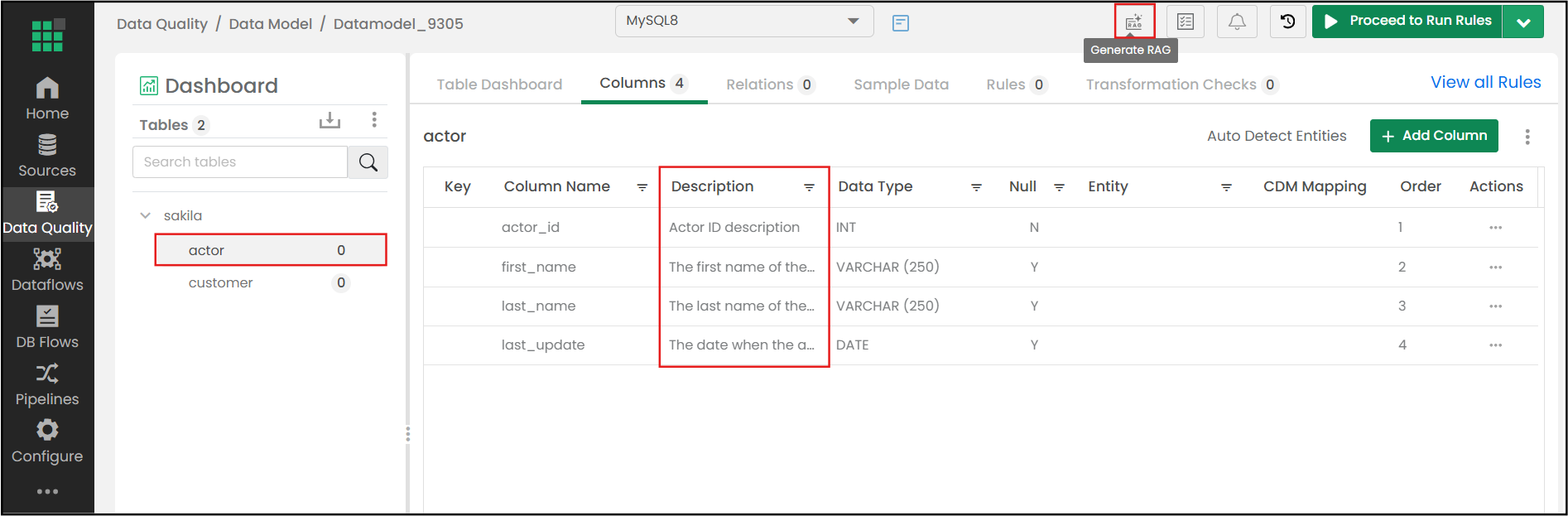Viewport: 1568px width, 516px height.
Task: Click into the Search tables field
Action: click(239, 162)
